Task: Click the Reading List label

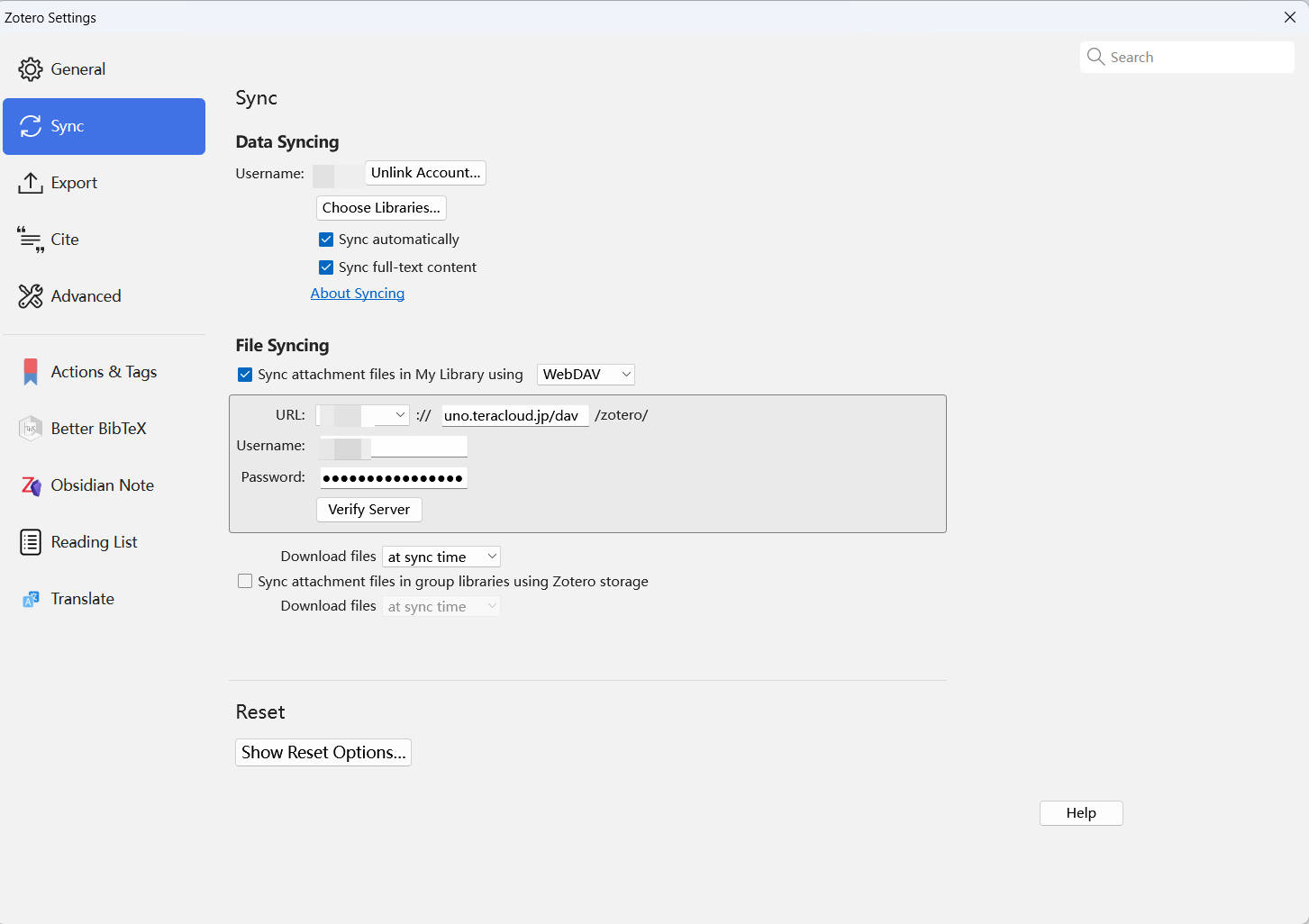Action: point(95,542)
